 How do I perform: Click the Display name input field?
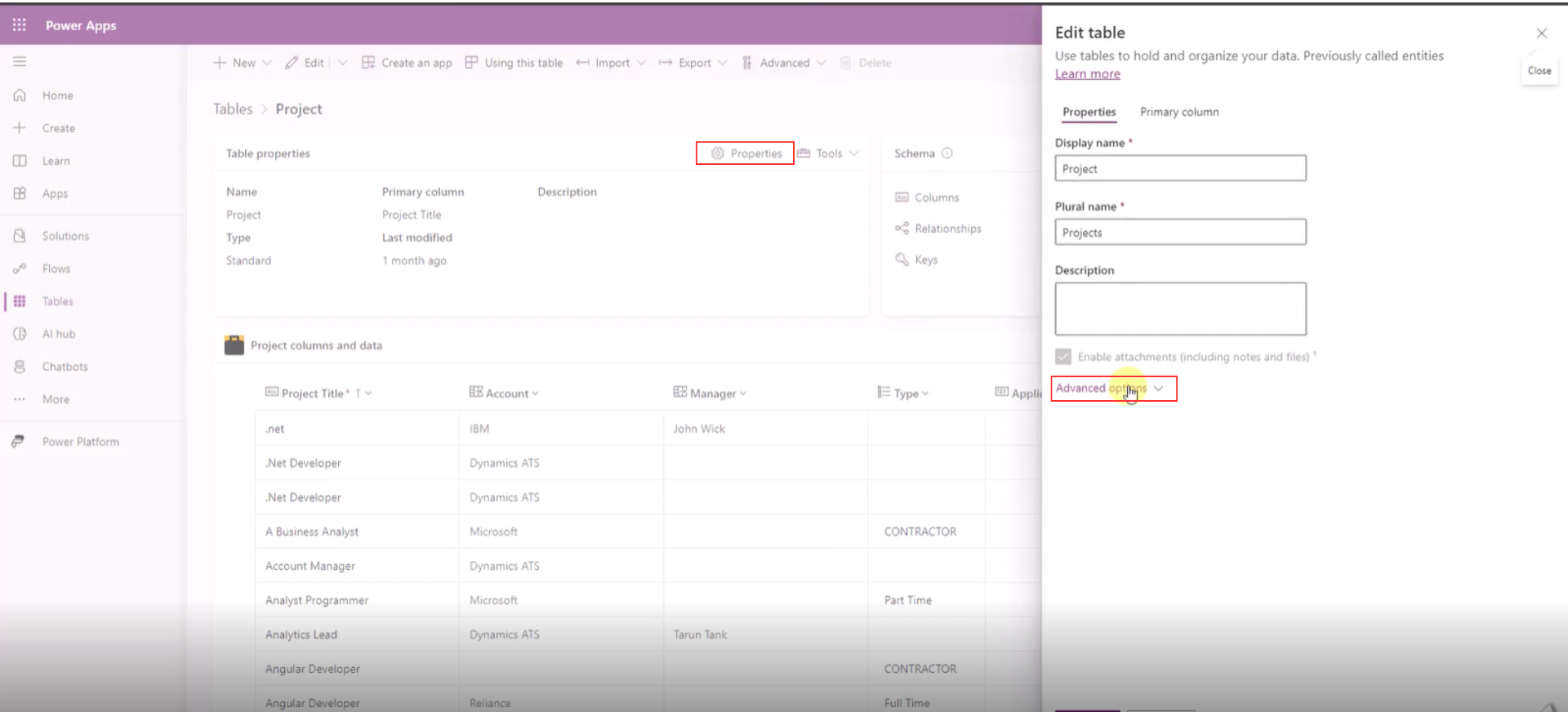[x=1180, y=168]
